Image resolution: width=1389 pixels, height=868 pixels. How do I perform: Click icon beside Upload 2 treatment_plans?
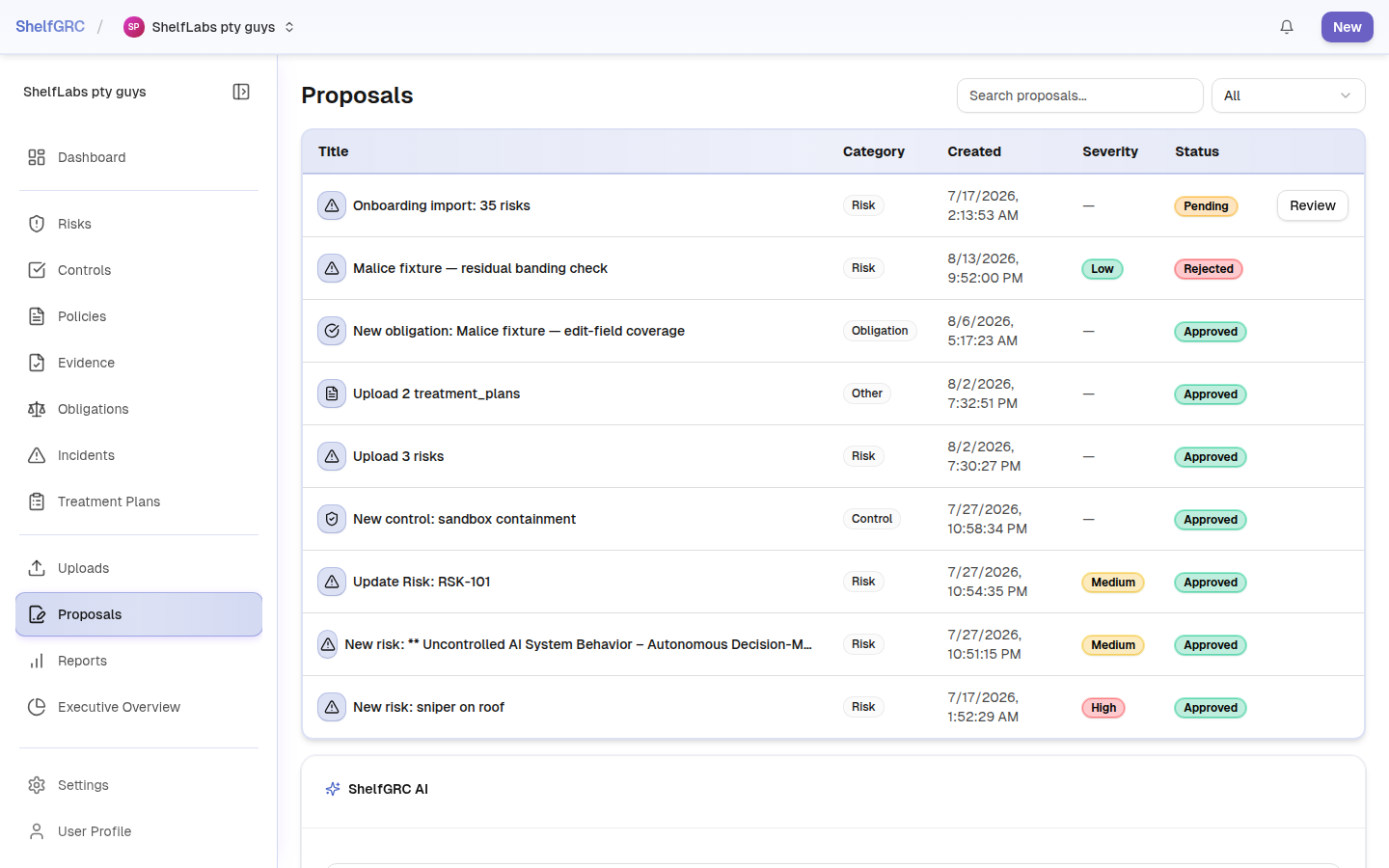[x=332, y=393]
